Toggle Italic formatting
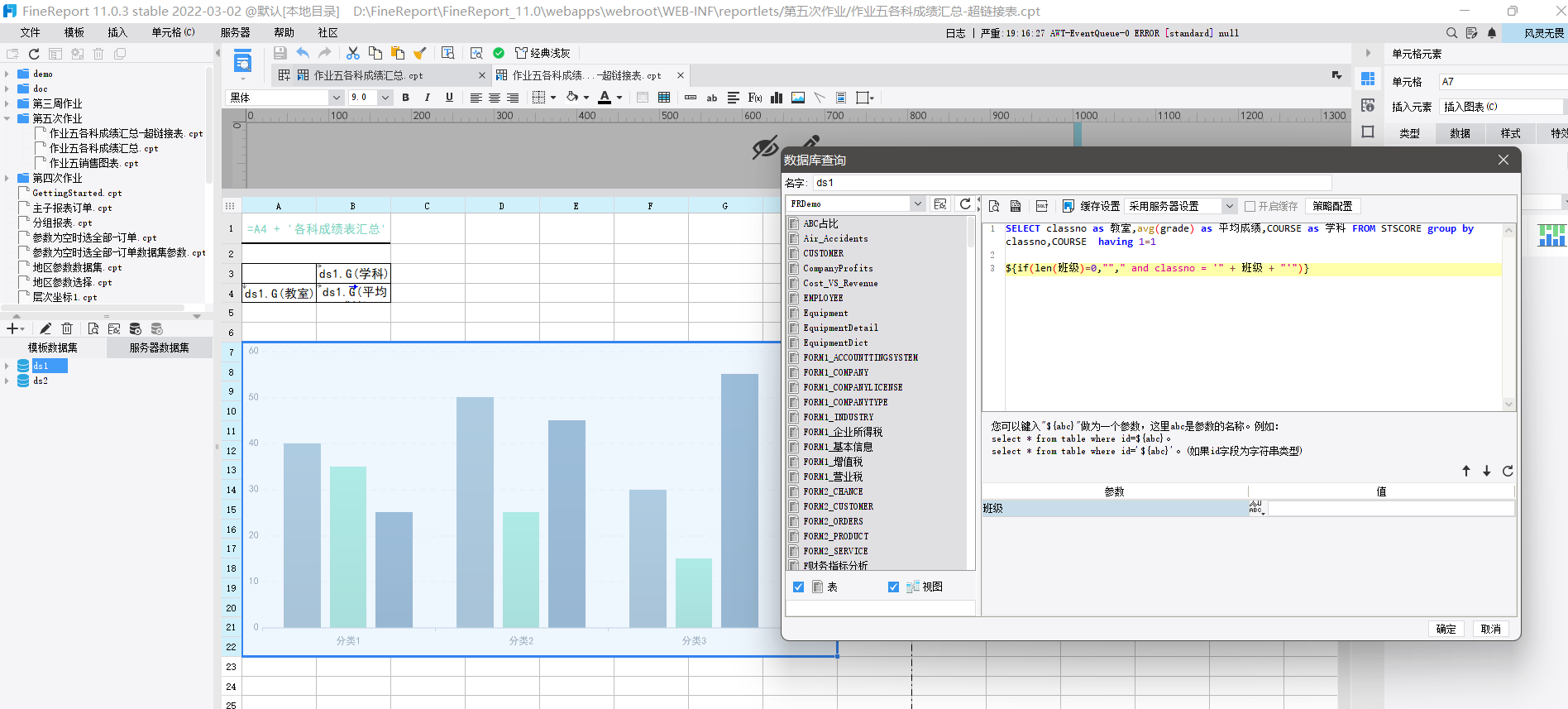Screen dimensions: 1568x709 [428, 98]
